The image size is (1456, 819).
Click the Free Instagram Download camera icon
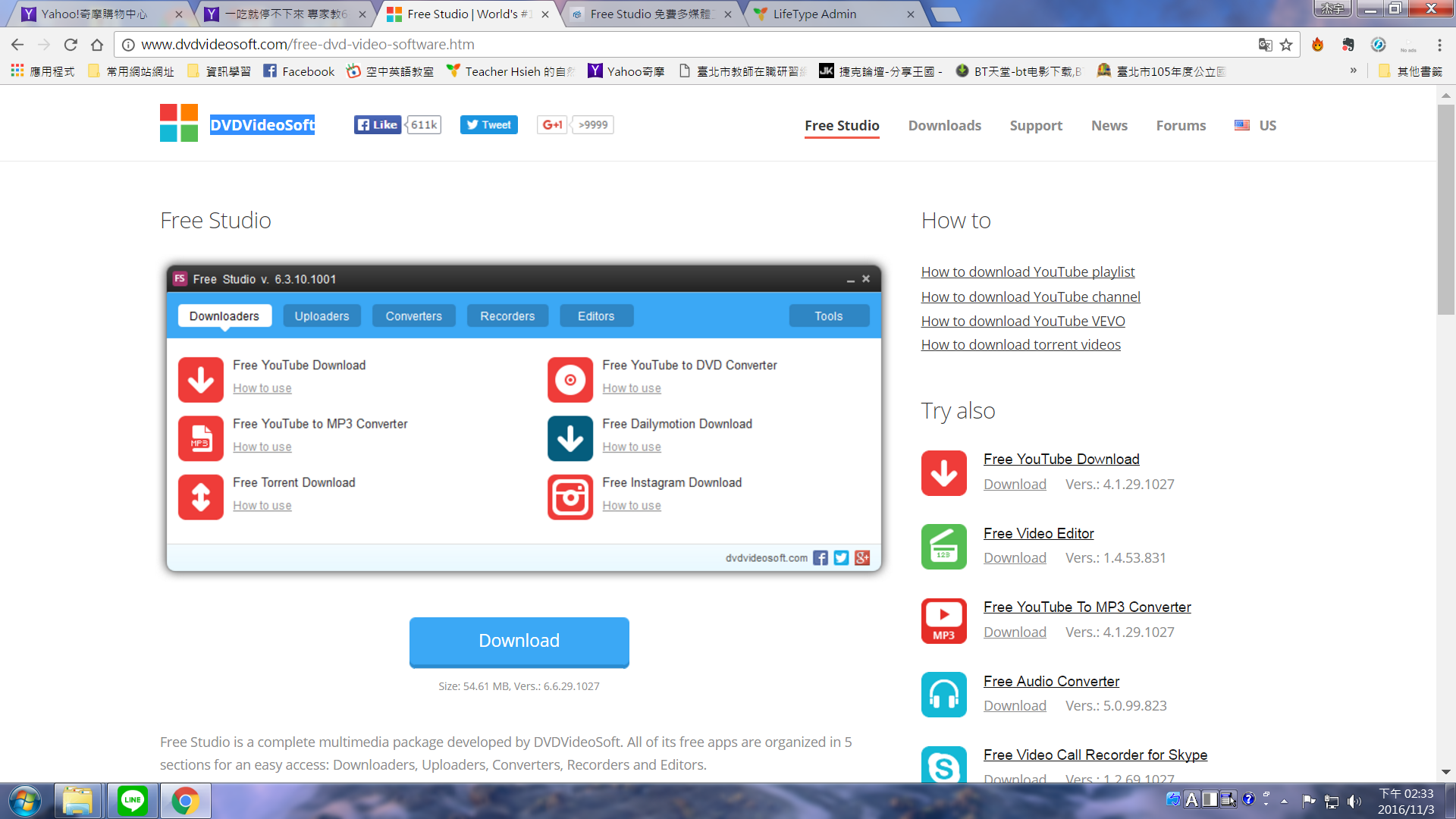570,497
